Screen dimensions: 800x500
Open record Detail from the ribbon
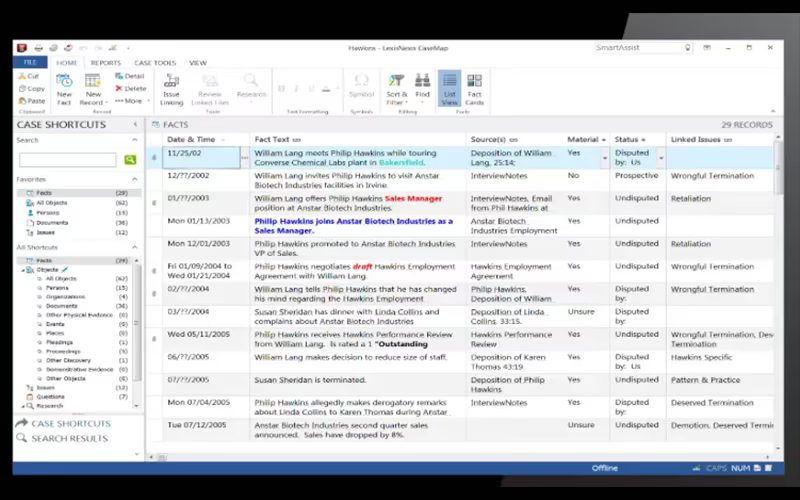coord(130,76)
